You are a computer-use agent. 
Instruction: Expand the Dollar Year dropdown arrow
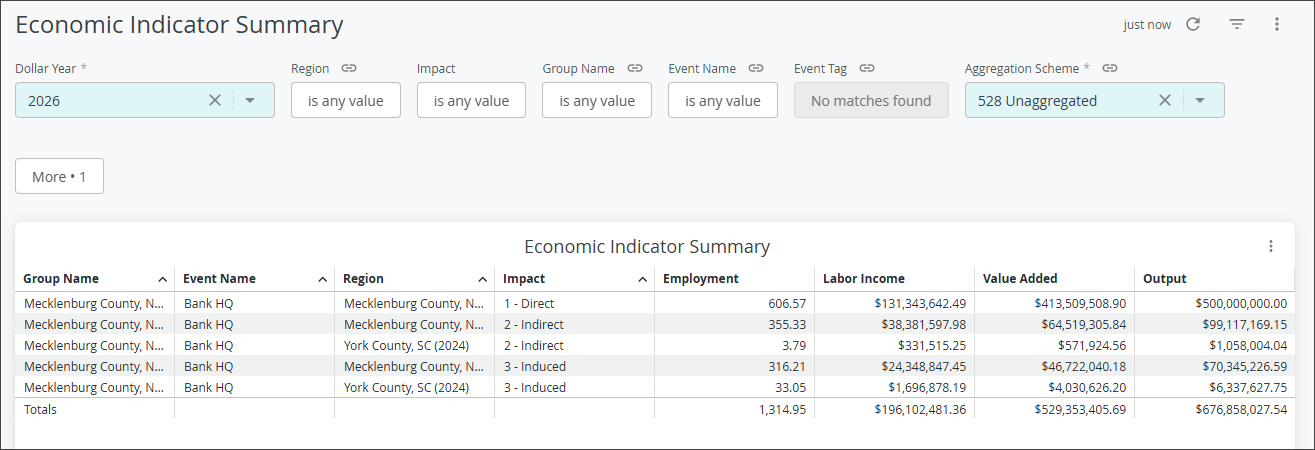pyautogui.click(x=250, y=100)
